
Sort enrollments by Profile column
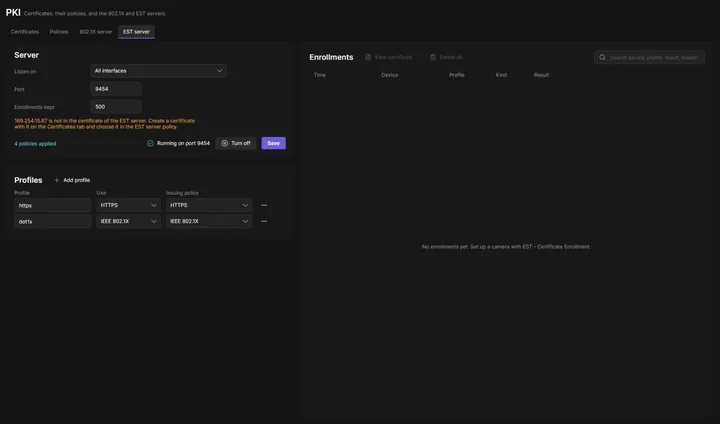pos(456,75)
